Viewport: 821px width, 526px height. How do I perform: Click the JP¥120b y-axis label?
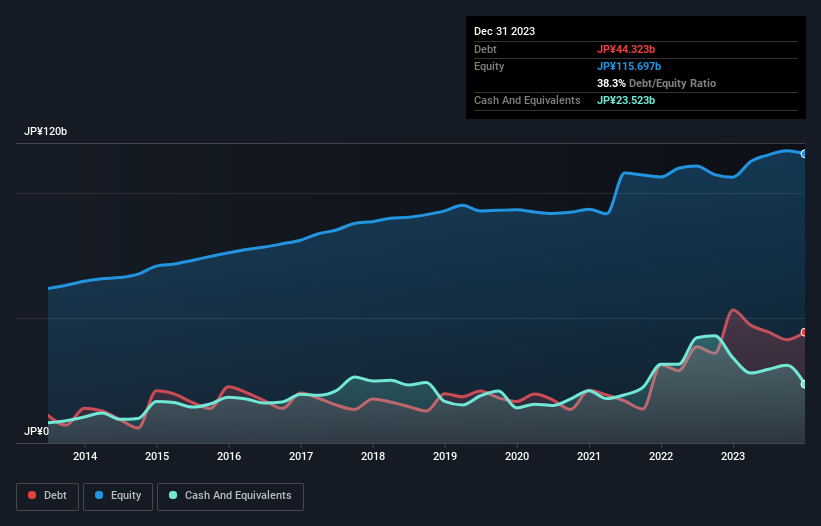(46, 131)
